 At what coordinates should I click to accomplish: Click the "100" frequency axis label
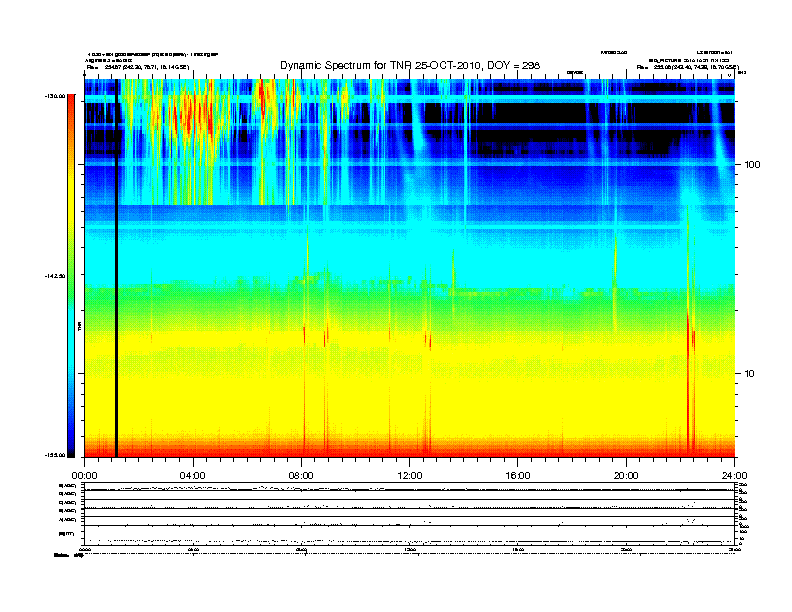point(752,165)
